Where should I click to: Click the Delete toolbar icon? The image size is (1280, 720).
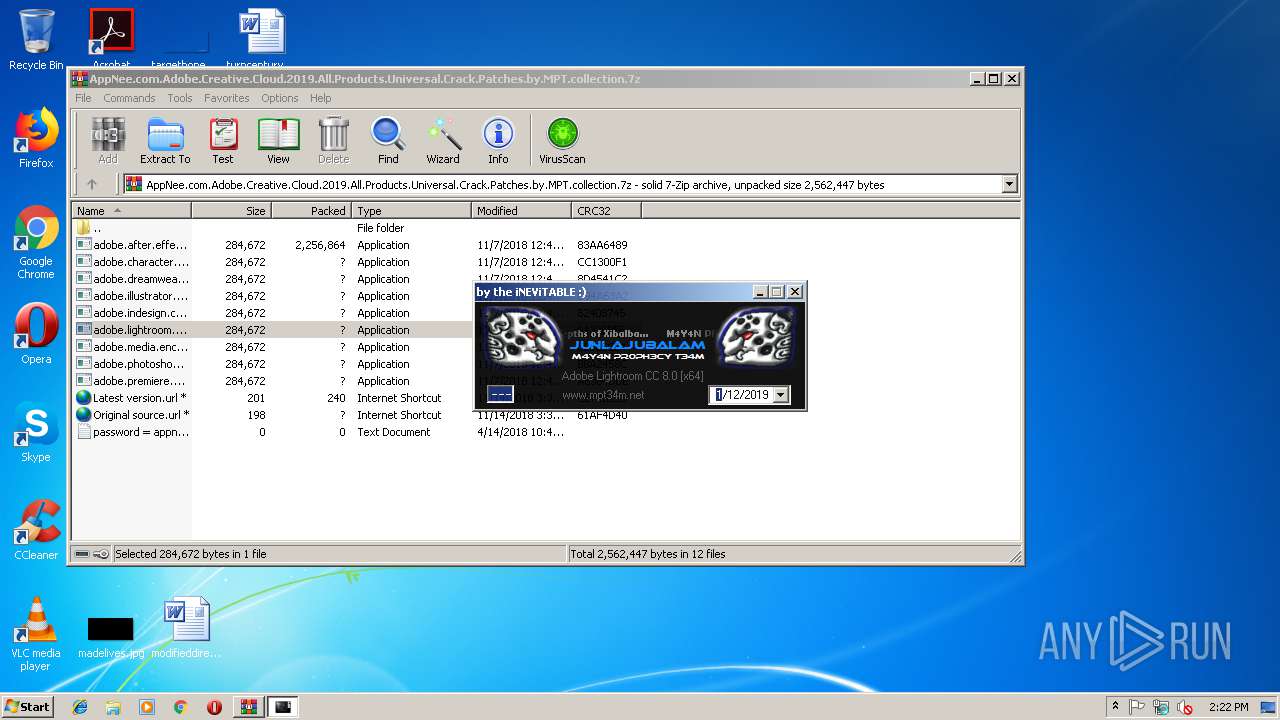(333, 140)
